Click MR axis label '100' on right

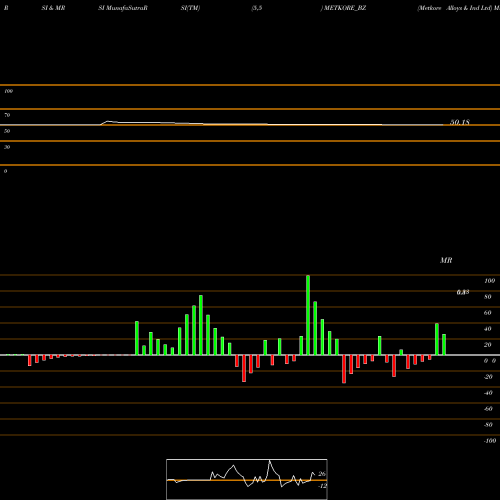(489, 281)
